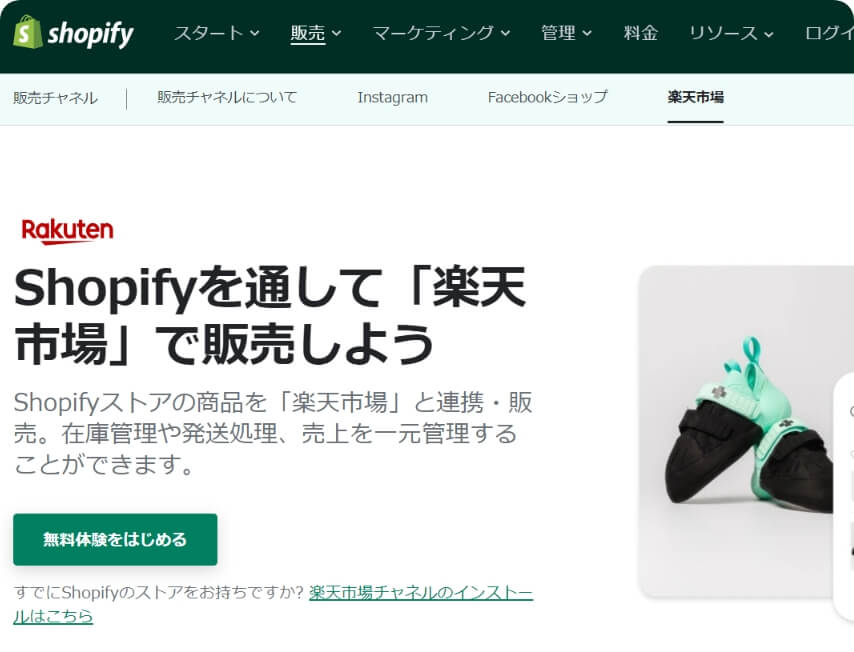Open the Facebookショップ tab

pos(548,98)
